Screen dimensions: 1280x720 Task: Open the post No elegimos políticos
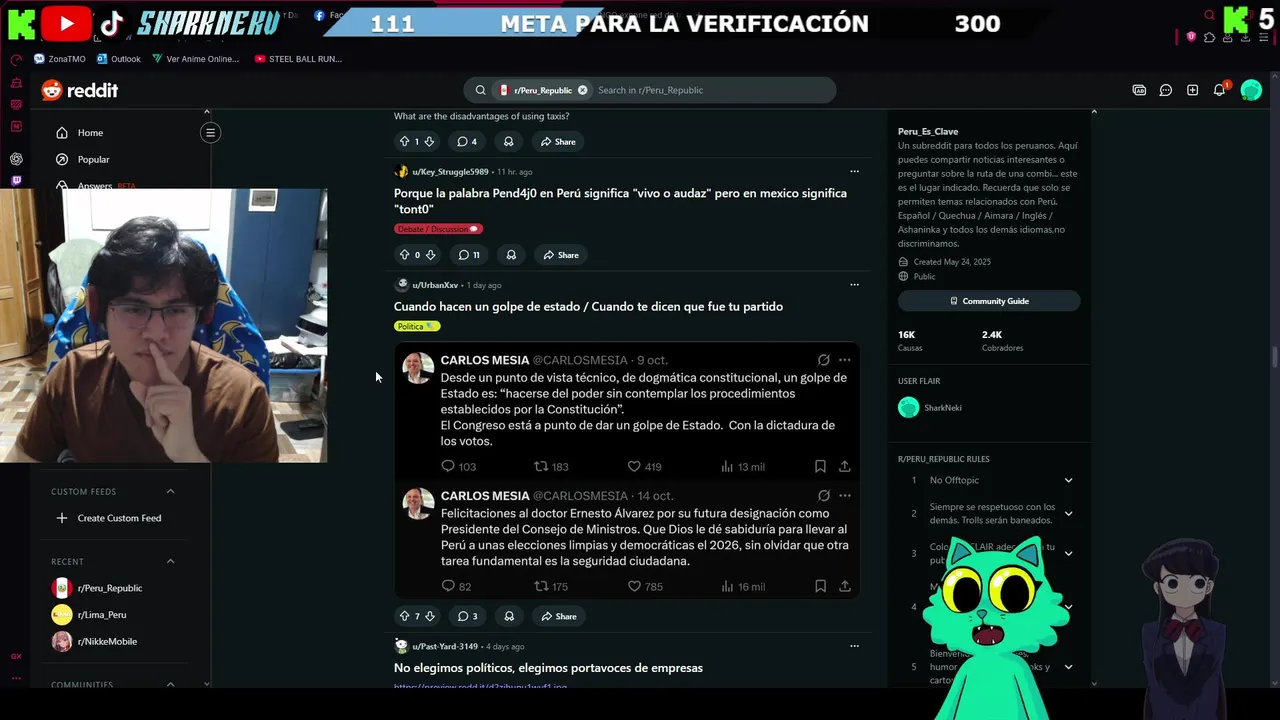pyautogui.click(x=548, y=668)
